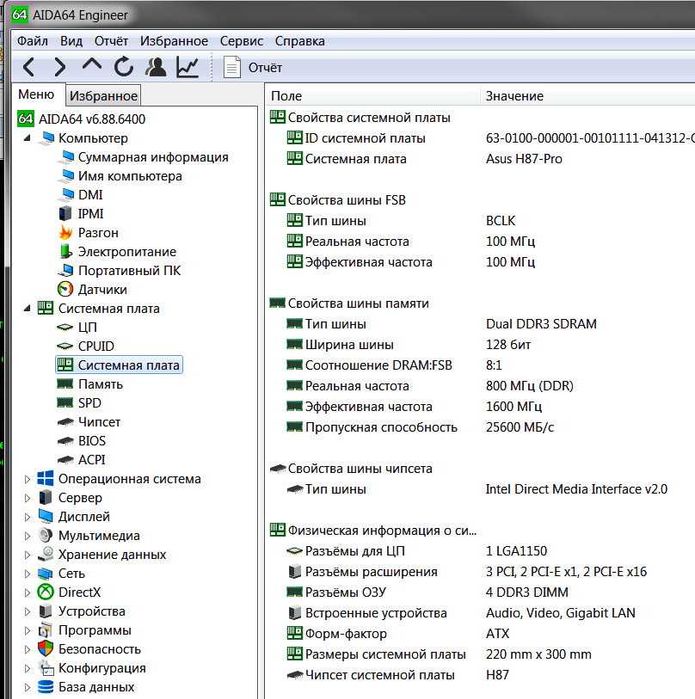The image size is (695, 699).
Task: Click the Электропитание battery icon
Action: 66,251
